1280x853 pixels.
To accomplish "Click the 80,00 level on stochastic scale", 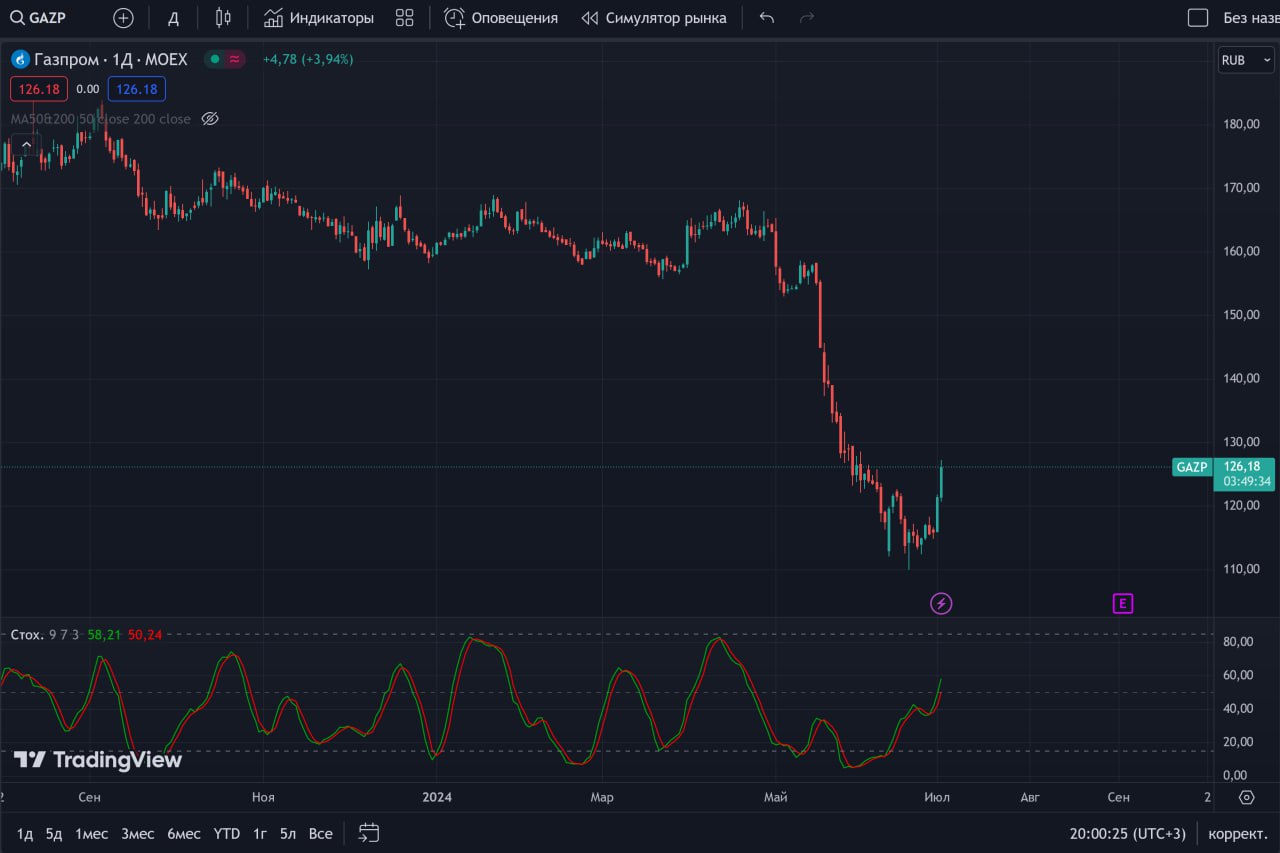I will tap(1238, 642).
